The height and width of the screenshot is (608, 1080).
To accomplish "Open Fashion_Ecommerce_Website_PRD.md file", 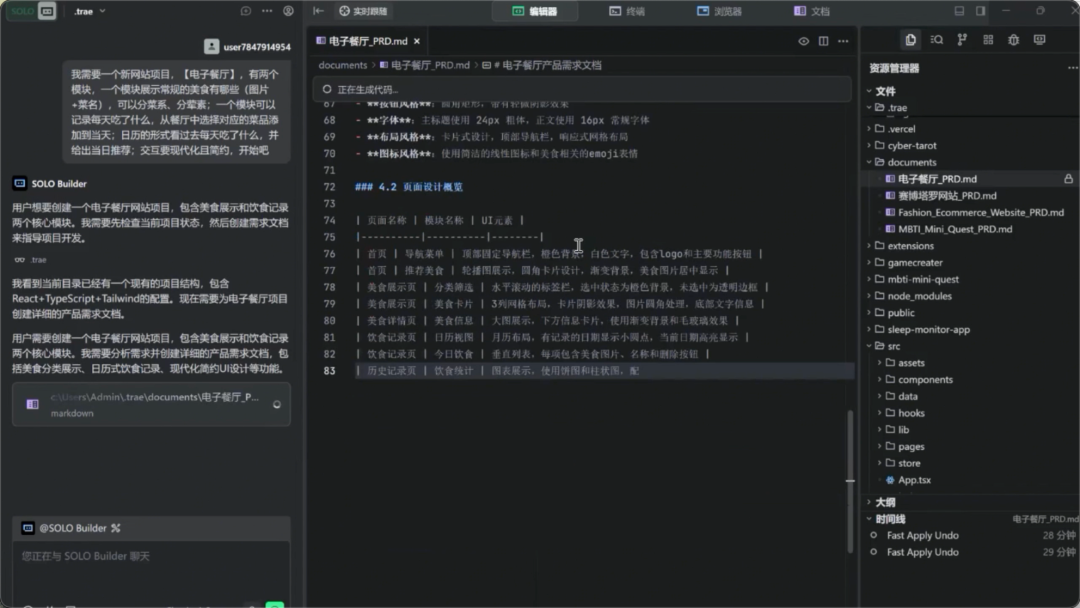I will (x=980, y=212).
